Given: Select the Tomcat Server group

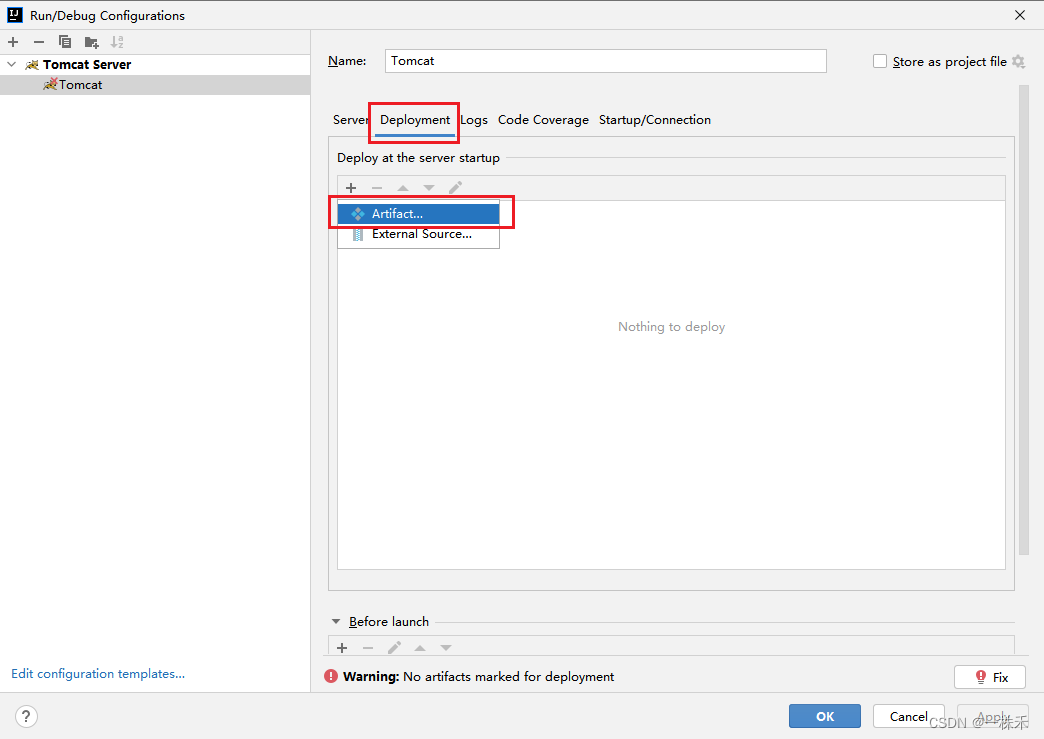Looking at the screenshot, I should [87, 65].
